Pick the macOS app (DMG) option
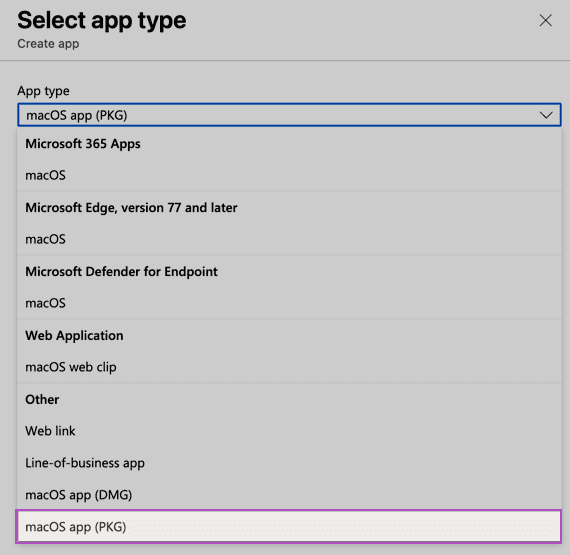The width and height of the screenshot is (570, 555). coord(289,495)
